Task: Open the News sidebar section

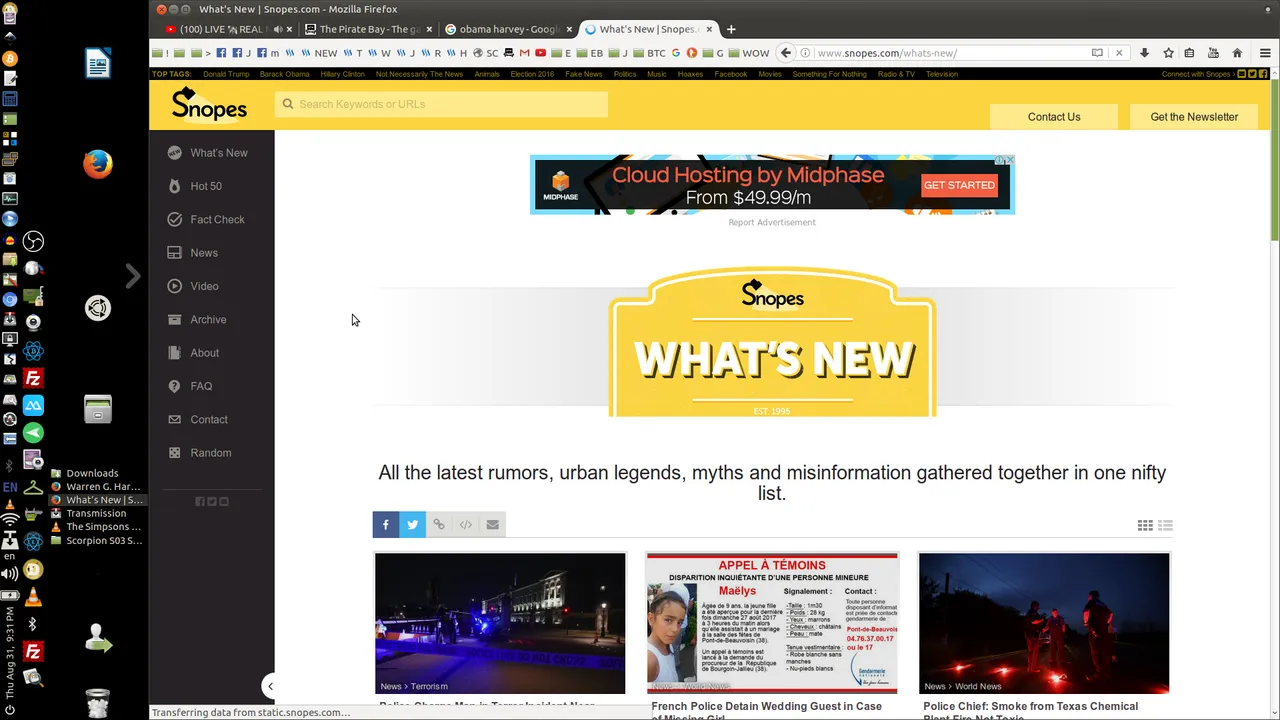Action: [193, 253]
